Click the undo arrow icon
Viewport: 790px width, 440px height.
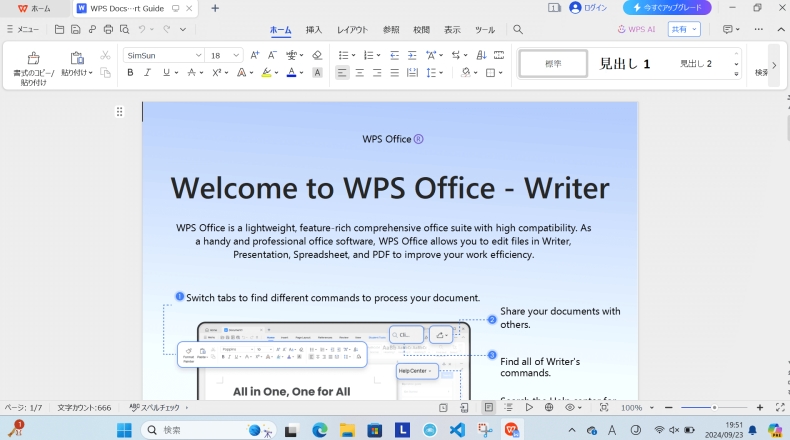tap(142, 30)
